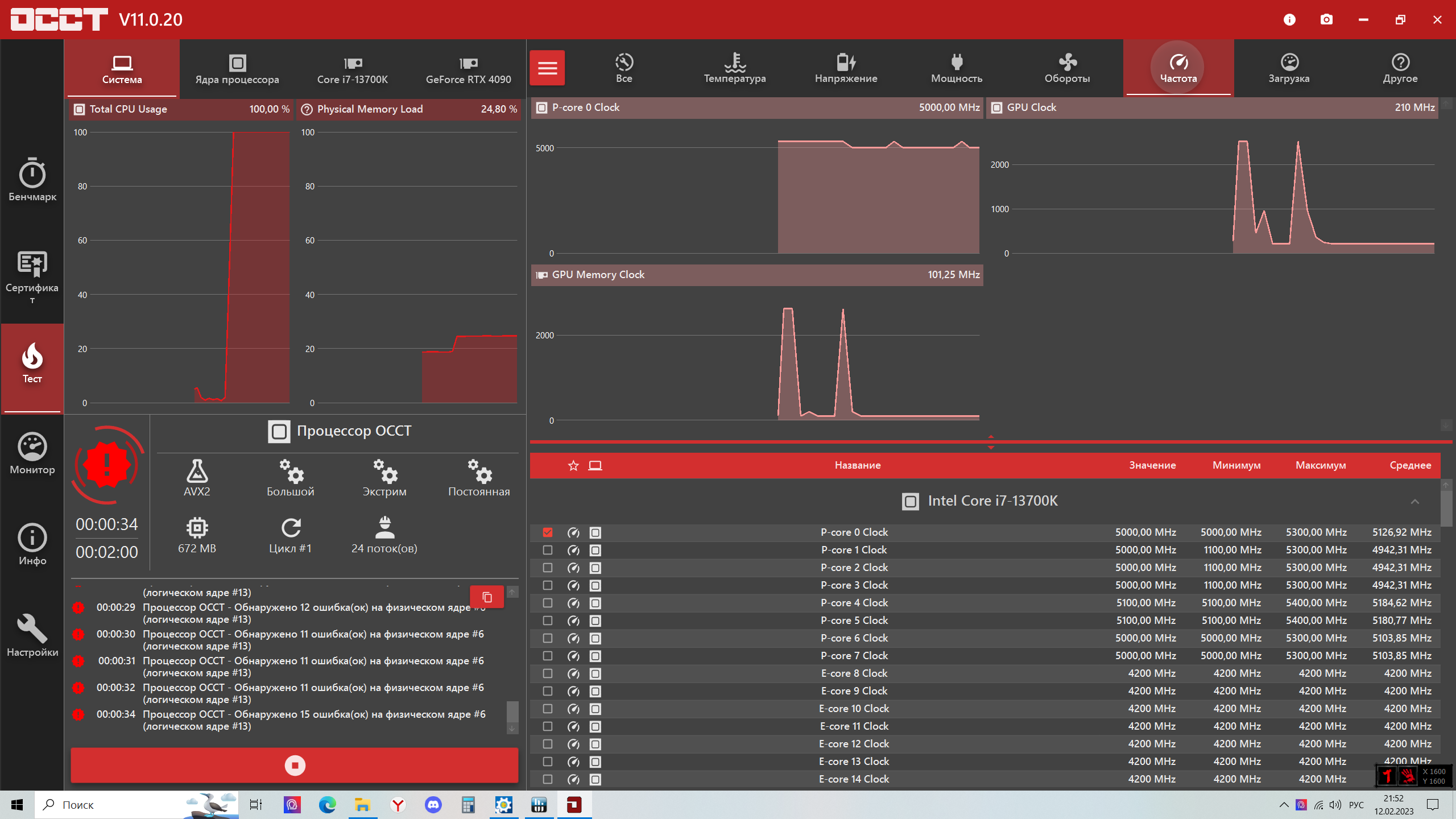This screenshot has width=1456, height=819.
Task: Click the copy log icon button
Action: 487,597
